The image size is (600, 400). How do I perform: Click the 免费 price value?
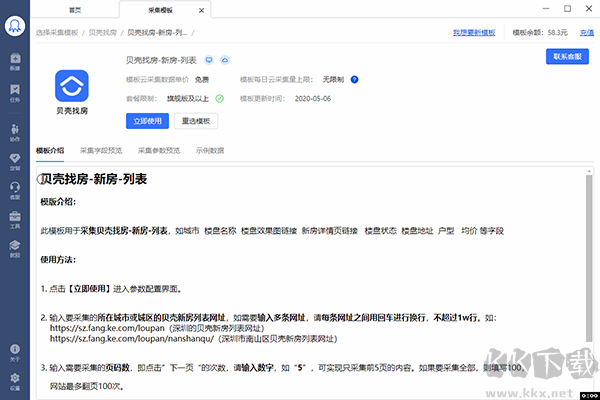tap(202, 80)
